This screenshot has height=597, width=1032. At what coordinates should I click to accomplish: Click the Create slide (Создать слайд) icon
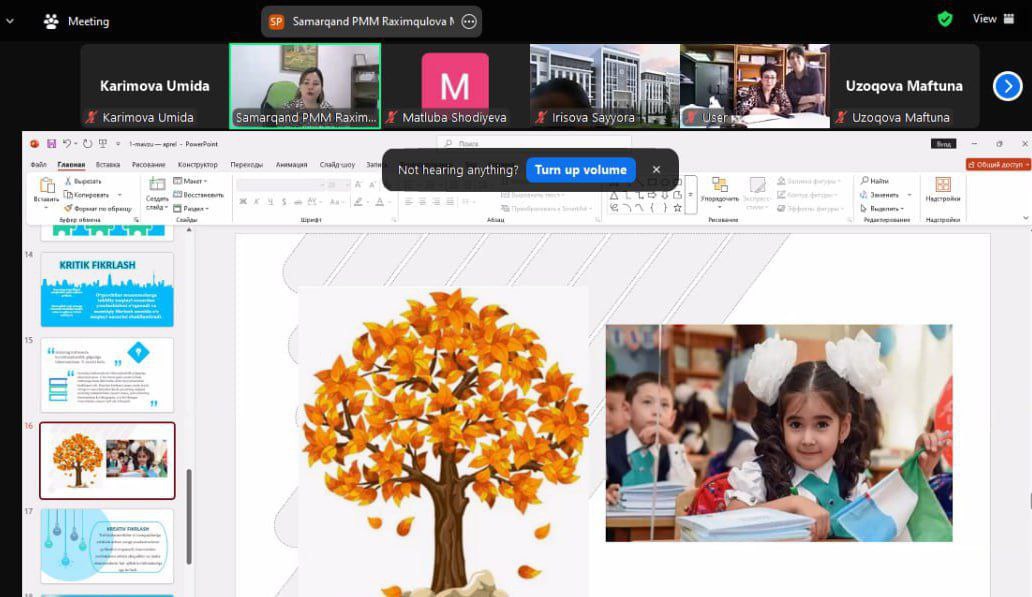pos(157,186)
